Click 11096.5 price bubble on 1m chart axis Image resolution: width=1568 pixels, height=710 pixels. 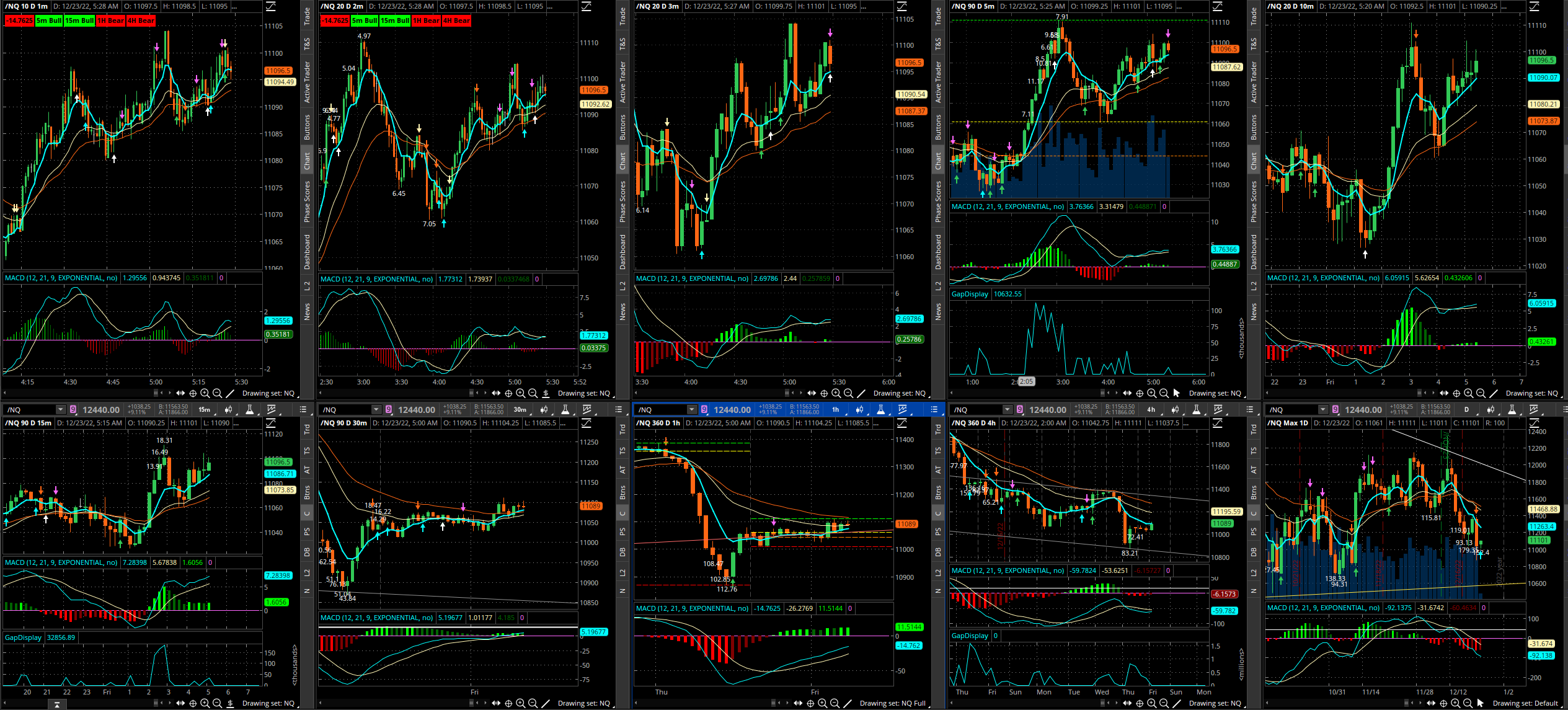[x=278, y=71]
